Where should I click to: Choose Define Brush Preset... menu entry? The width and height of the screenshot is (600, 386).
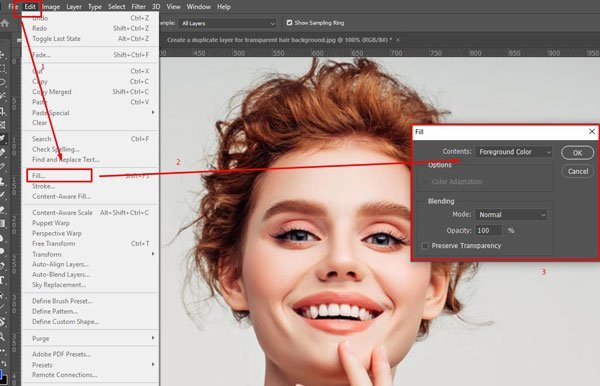pos(91,301)
